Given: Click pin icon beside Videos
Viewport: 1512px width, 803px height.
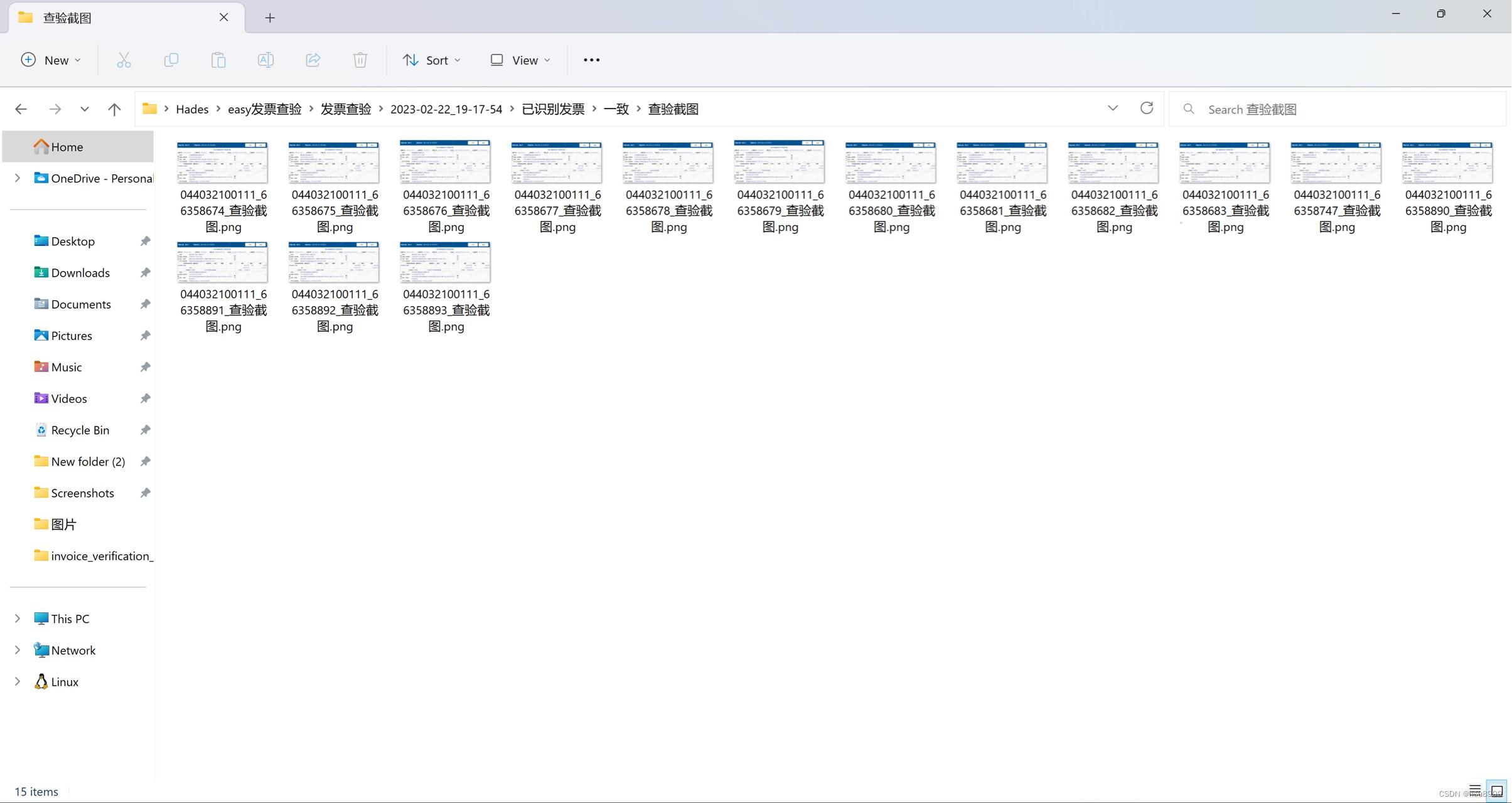Looking at the screenshot, I should (x=145, y=398).
